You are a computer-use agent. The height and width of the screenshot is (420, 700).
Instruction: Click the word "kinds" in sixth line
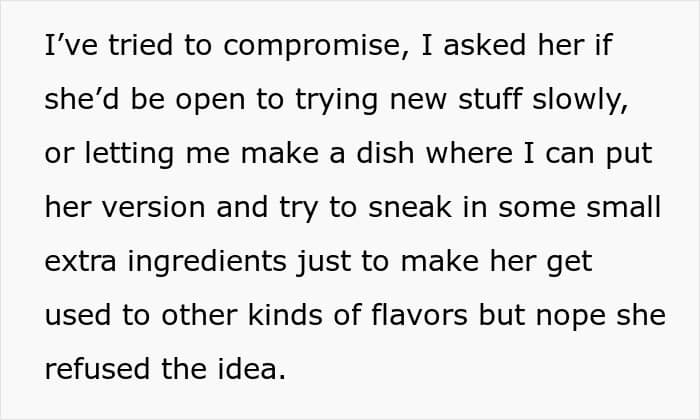click(284, 316)
